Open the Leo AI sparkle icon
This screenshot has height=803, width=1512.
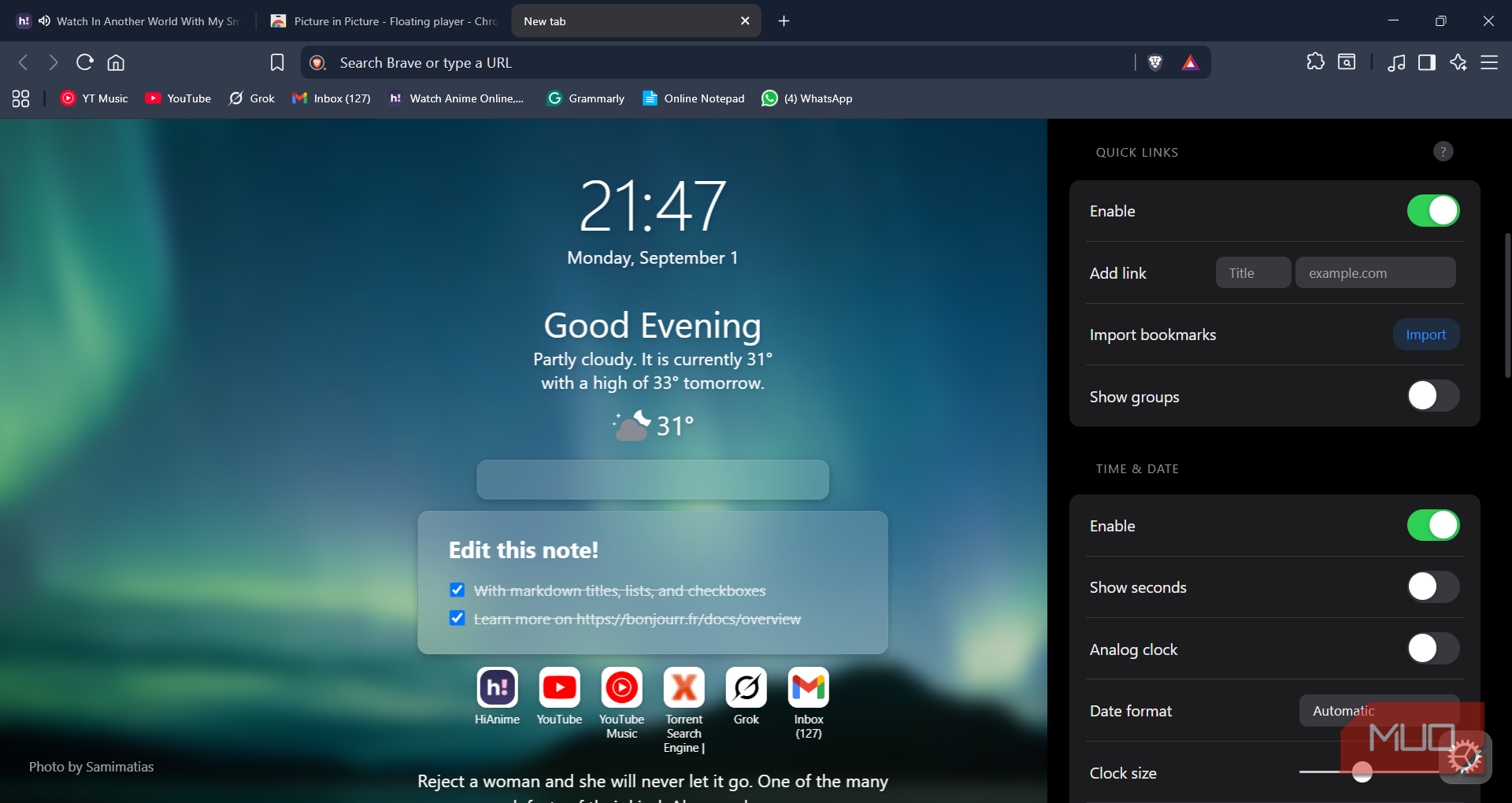1458,62
